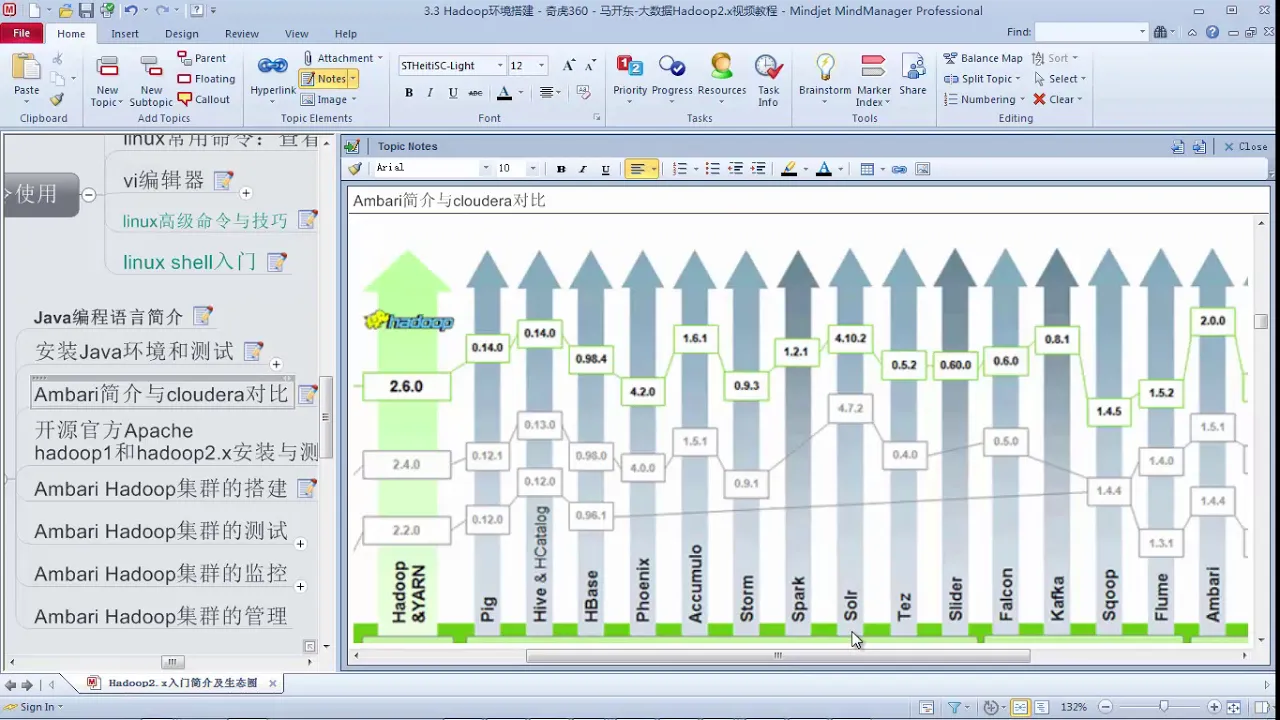Insert image in Topic Notes toolbar
The image size is (1280, 720).
pos(922,169)
